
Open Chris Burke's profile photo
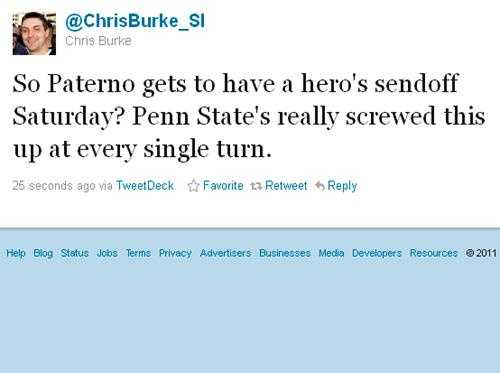(x=34, y=33)
